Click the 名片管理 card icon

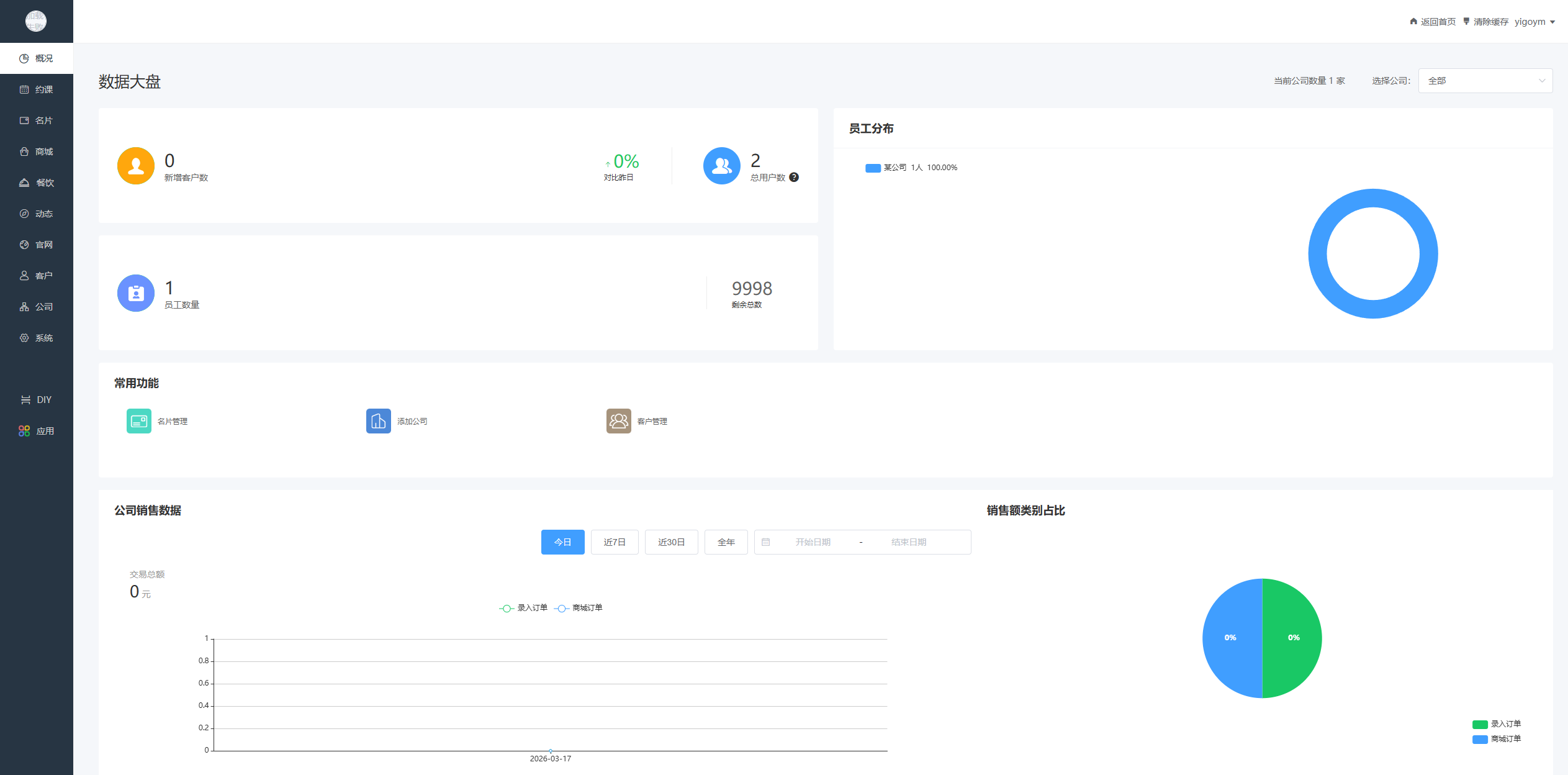point(138,421)
